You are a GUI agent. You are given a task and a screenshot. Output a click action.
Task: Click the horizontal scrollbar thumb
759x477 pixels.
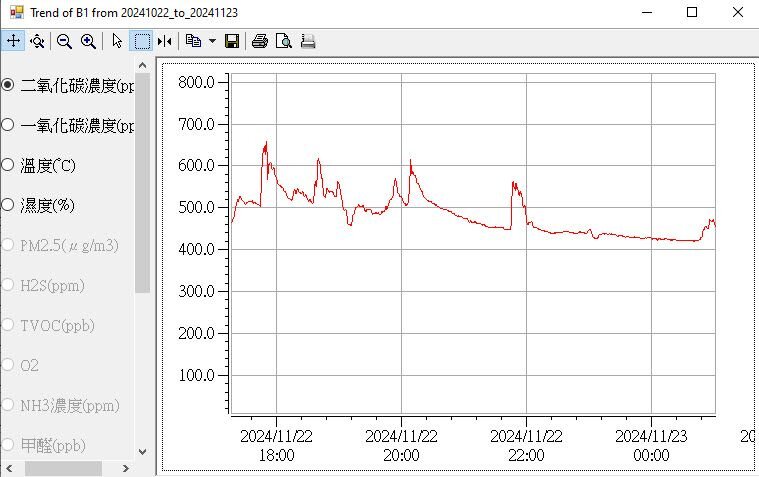63,468
